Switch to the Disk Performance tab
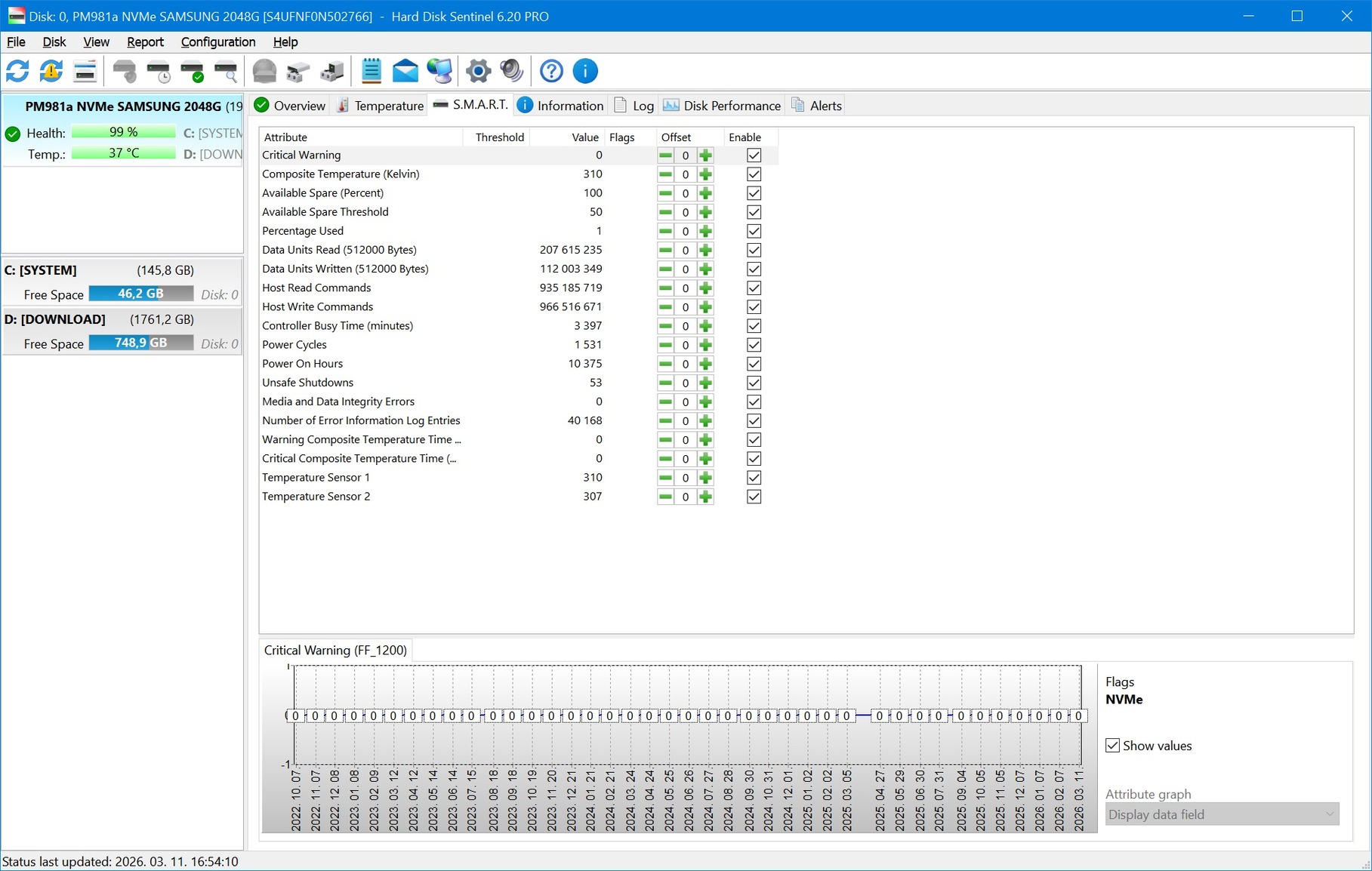1372x871 pixels. tap(722, 106)
